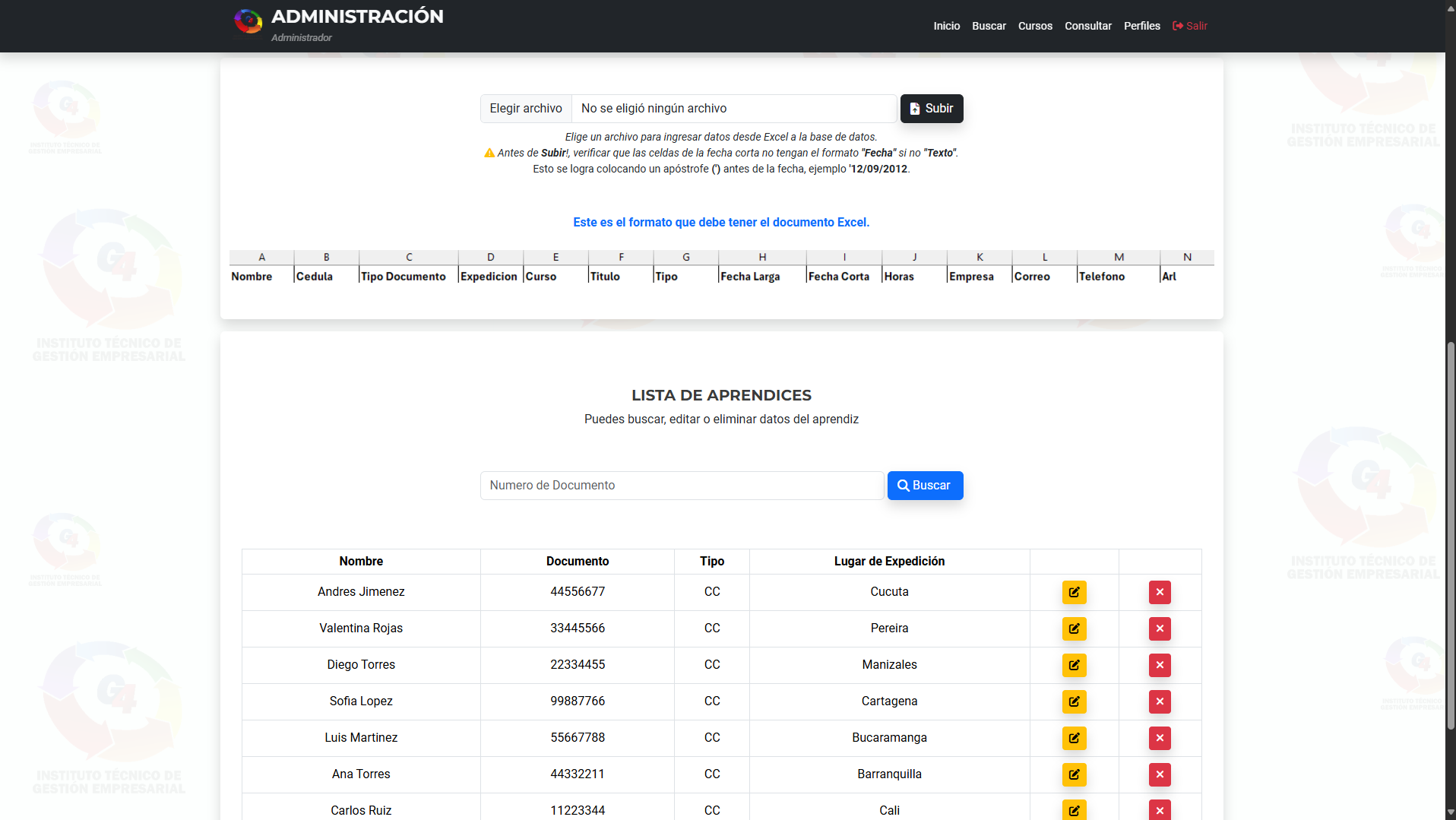The width and height of the screenshot is (1456, 820).
Task: Click Salir to log out
Action: pyautogui.click(x=1190, y=26)
